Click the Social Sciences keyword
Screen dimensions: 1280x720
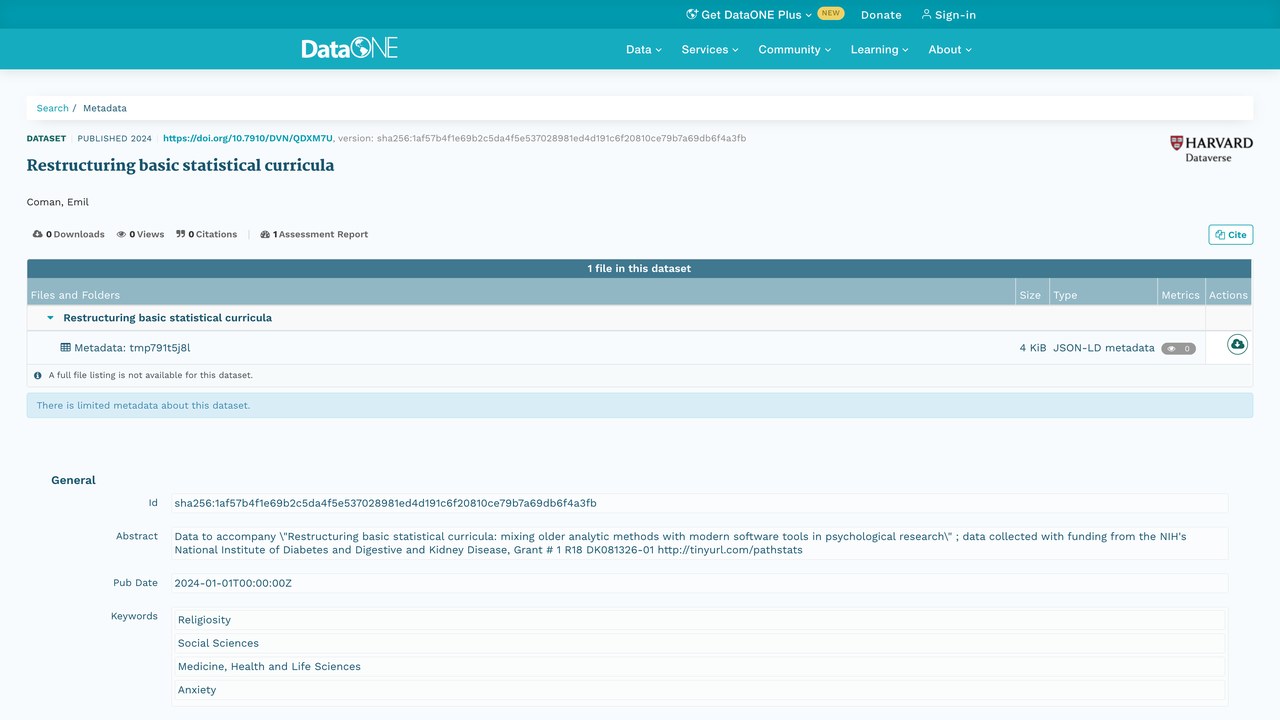coord(698,643)
